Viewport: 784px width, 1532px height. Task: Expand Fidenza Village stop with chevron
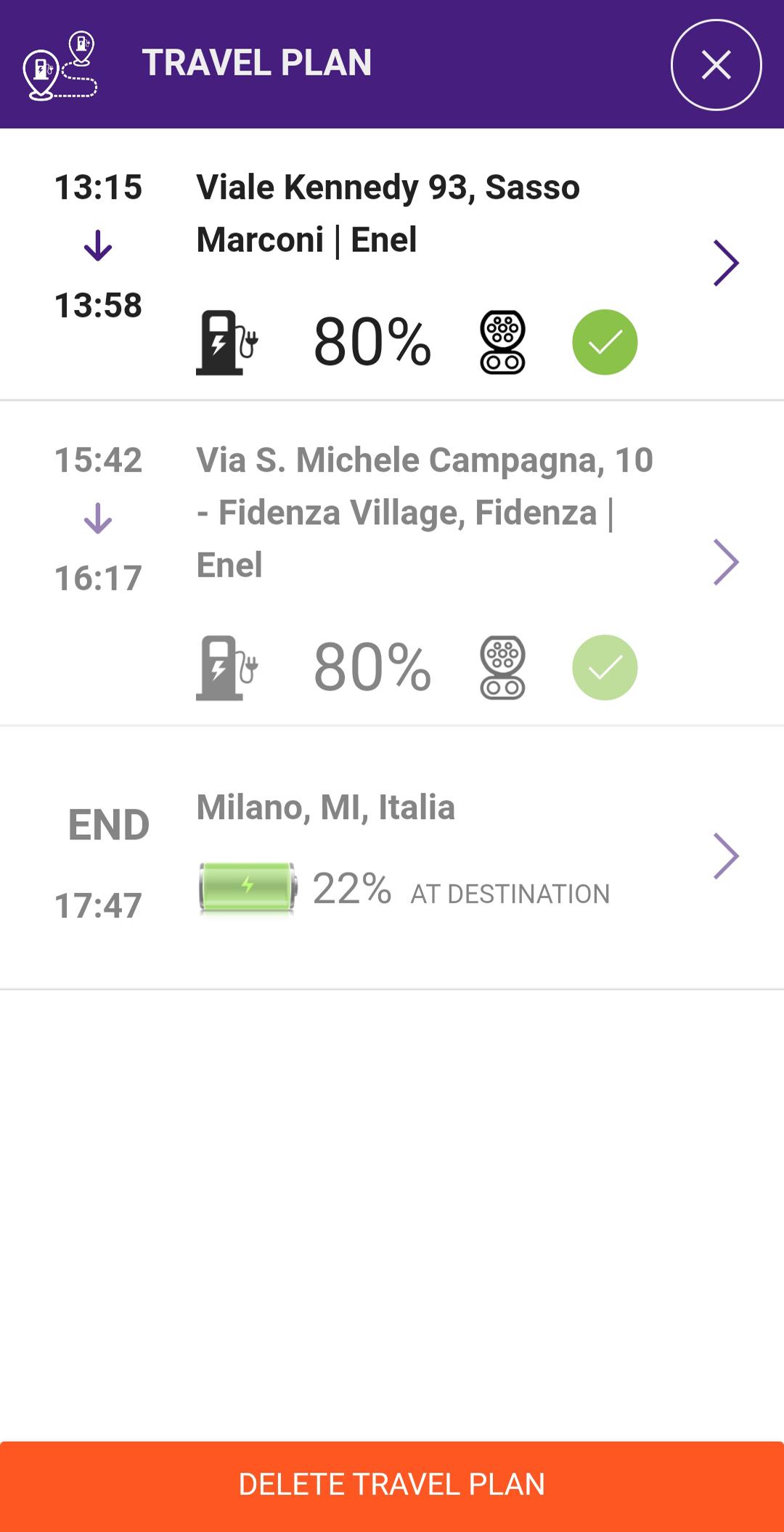726,562
